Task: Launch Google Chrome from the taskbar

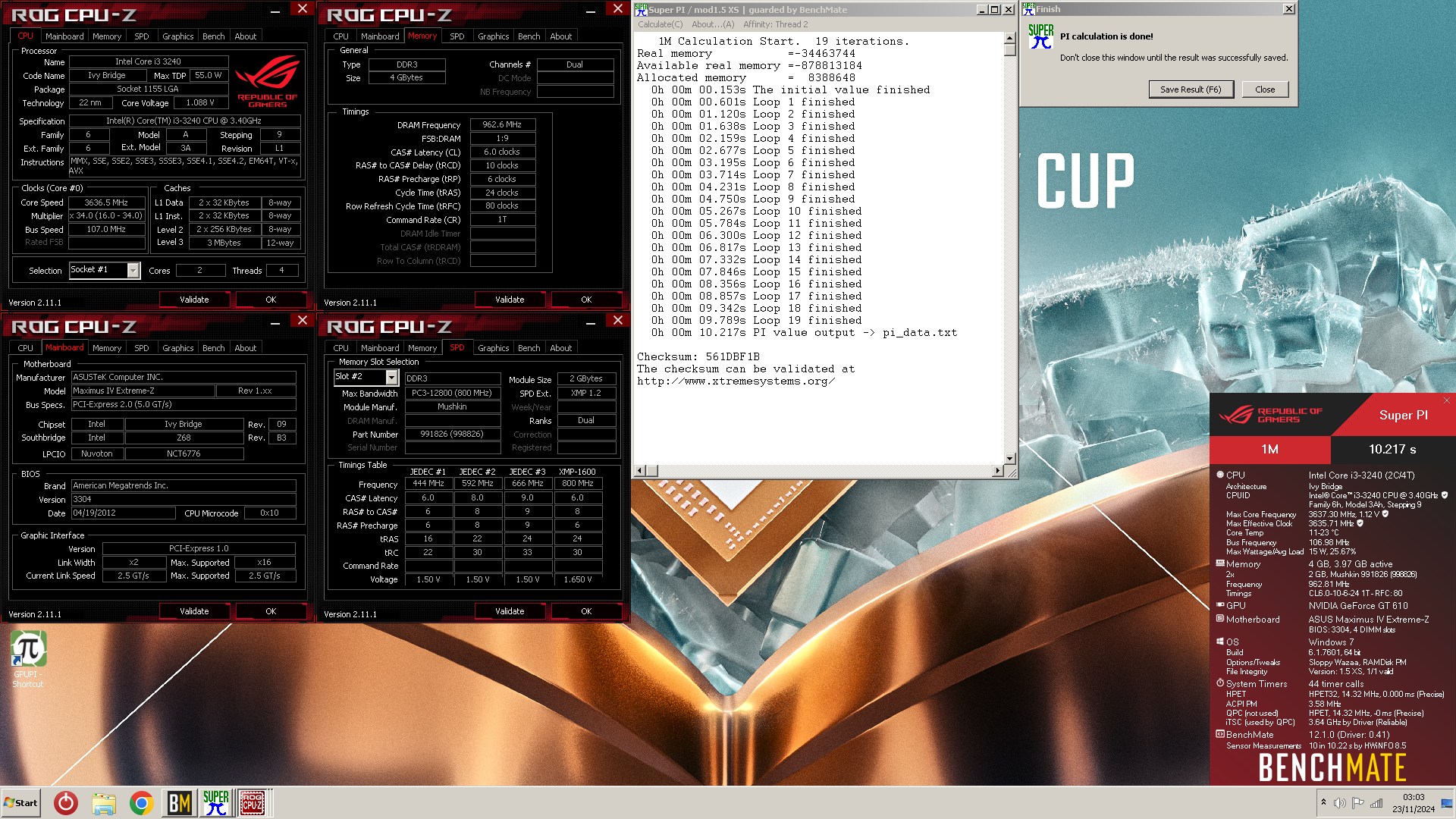Action: pos(141,803)
